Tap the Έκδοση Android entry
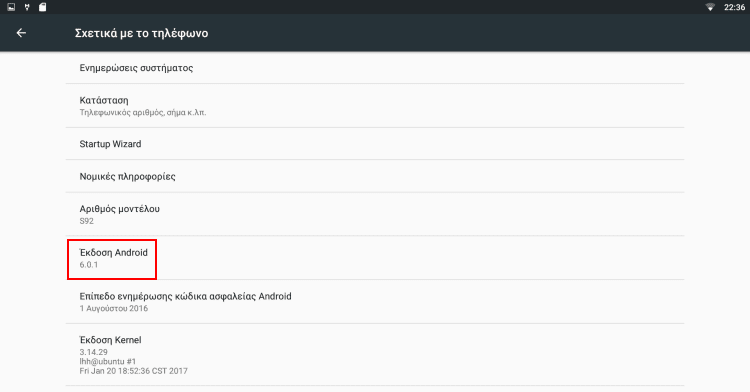 coord(375,258)
